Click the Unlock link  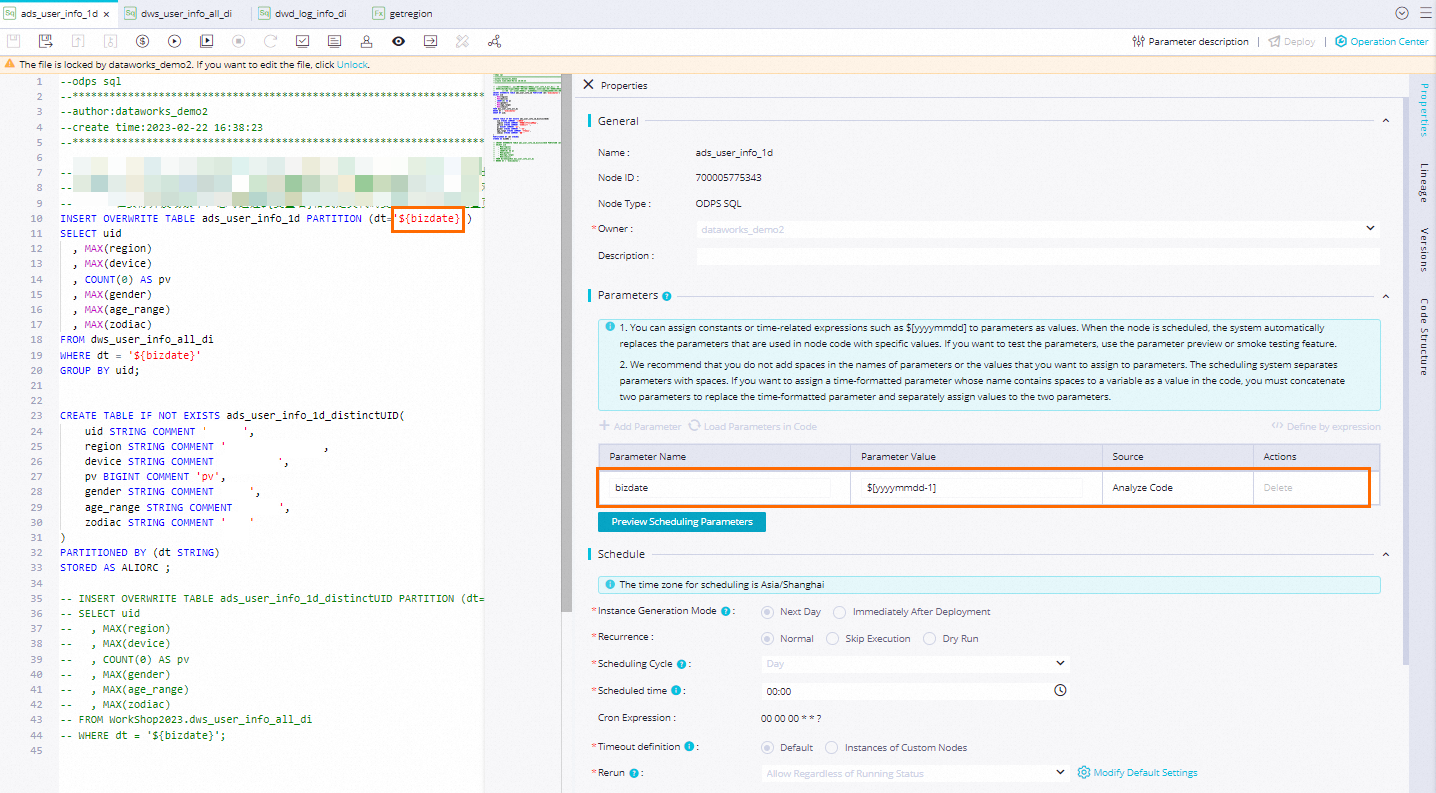(x=352, y=64)
